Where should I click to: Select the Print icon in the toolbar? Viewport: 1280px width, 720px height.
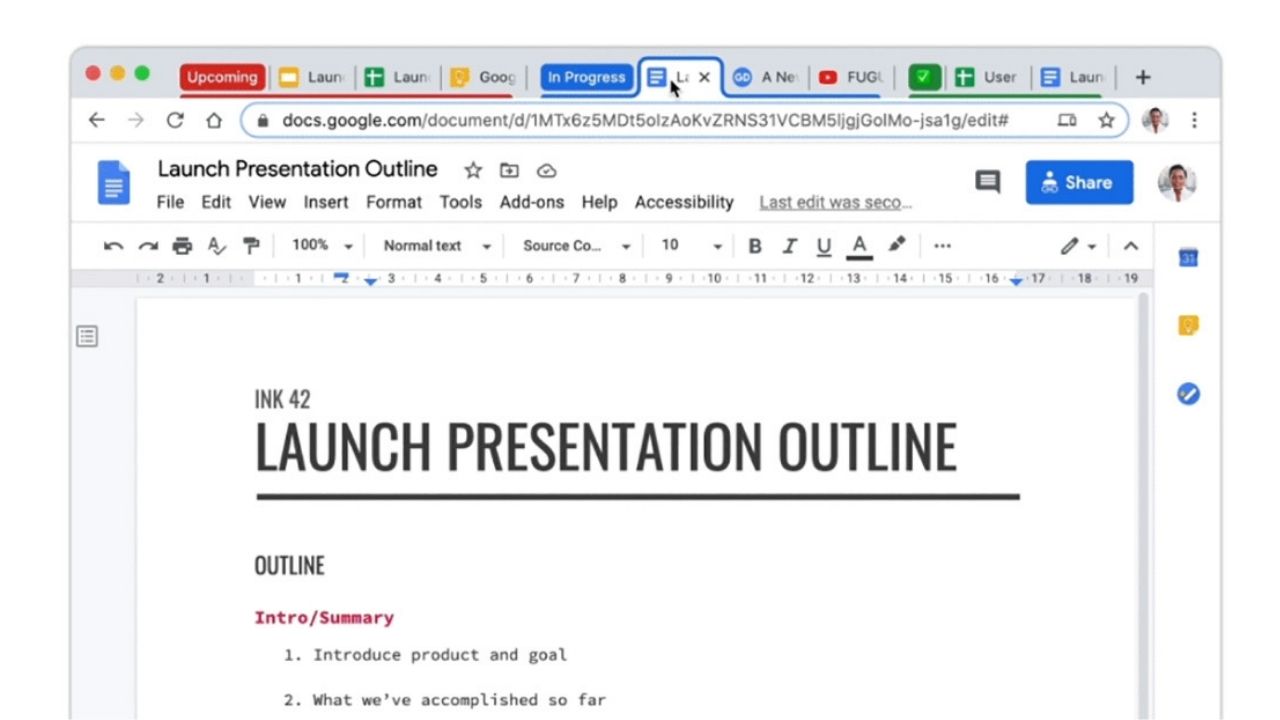coord(181,245)
